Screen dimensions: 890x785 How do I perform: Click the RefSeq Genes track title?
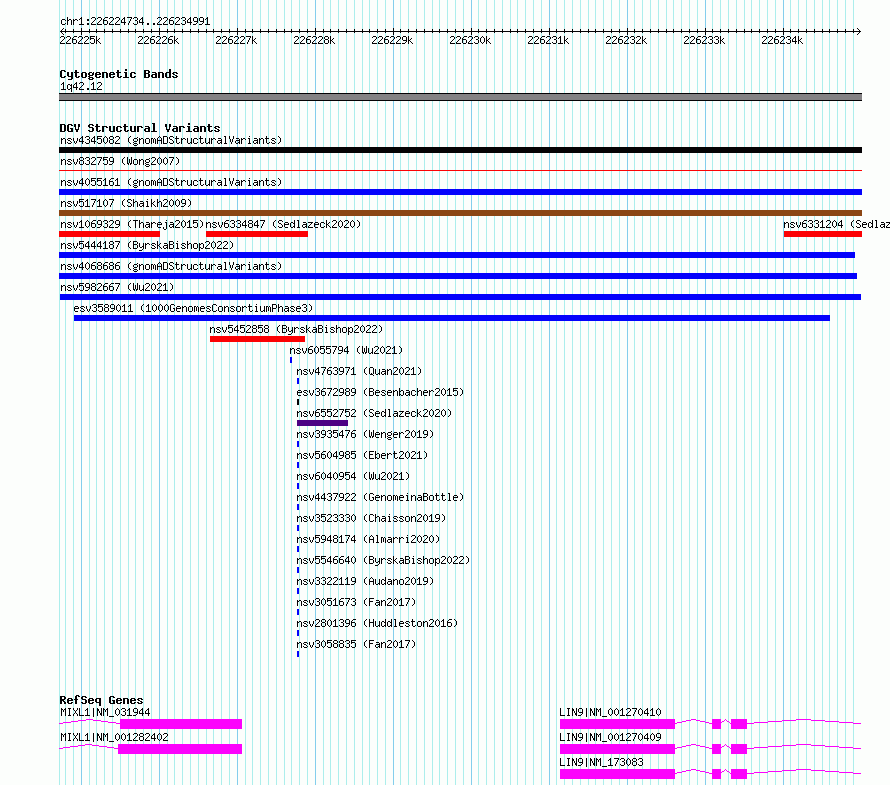coord(101,700)
